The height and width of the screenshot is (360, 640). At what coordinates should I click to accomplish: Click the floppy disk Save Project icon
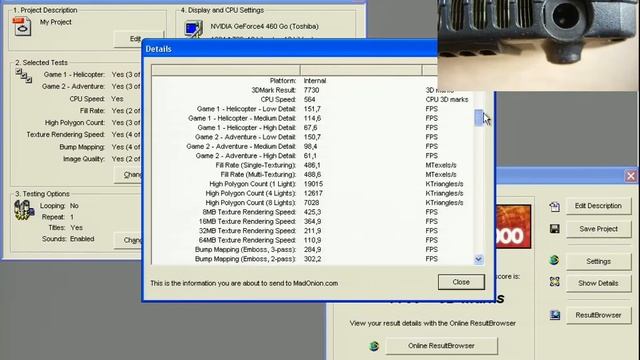point(554,229)
